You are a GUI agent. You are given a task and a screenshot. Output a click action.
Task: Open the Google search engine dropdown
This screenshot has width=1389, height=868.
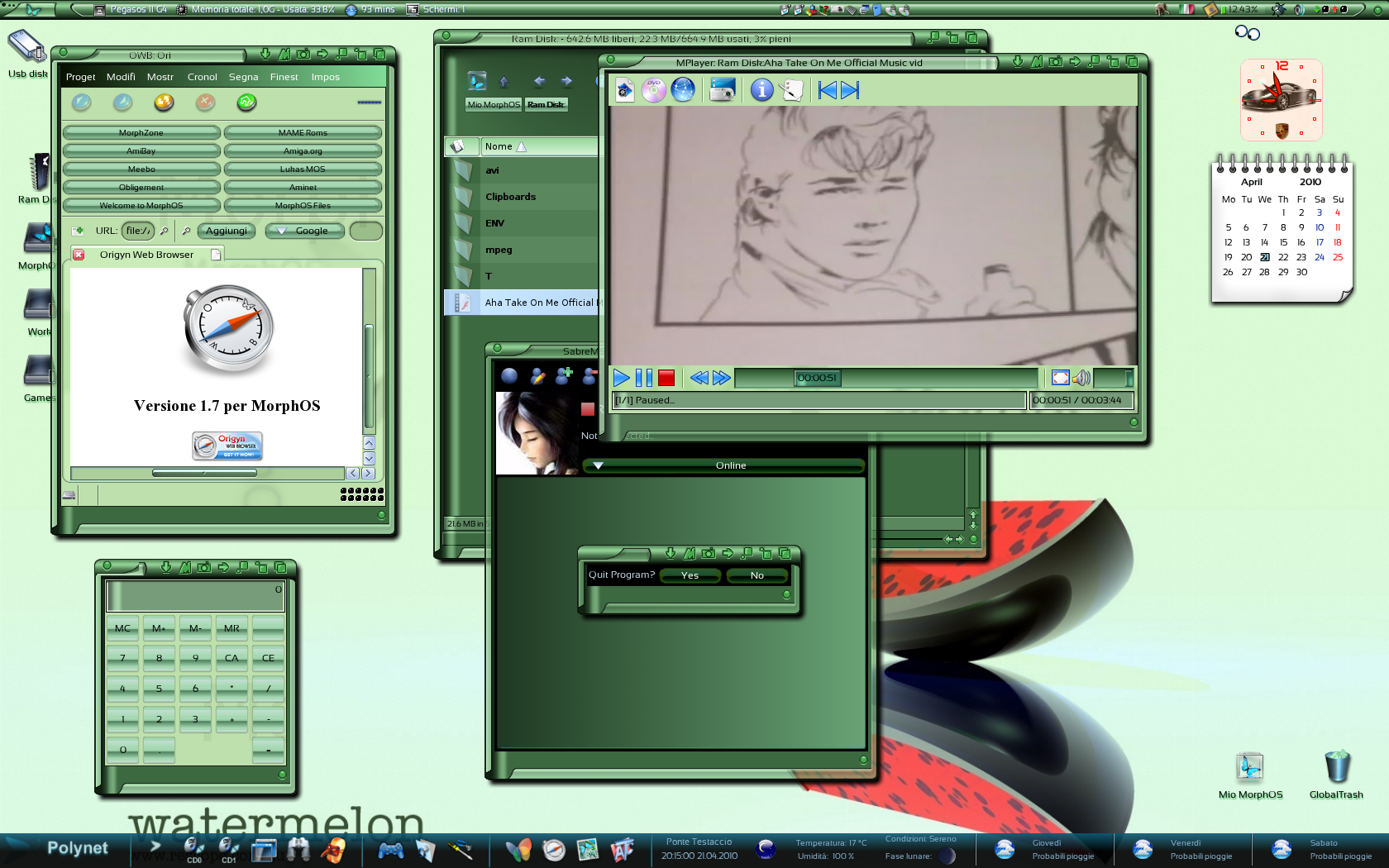304,231
